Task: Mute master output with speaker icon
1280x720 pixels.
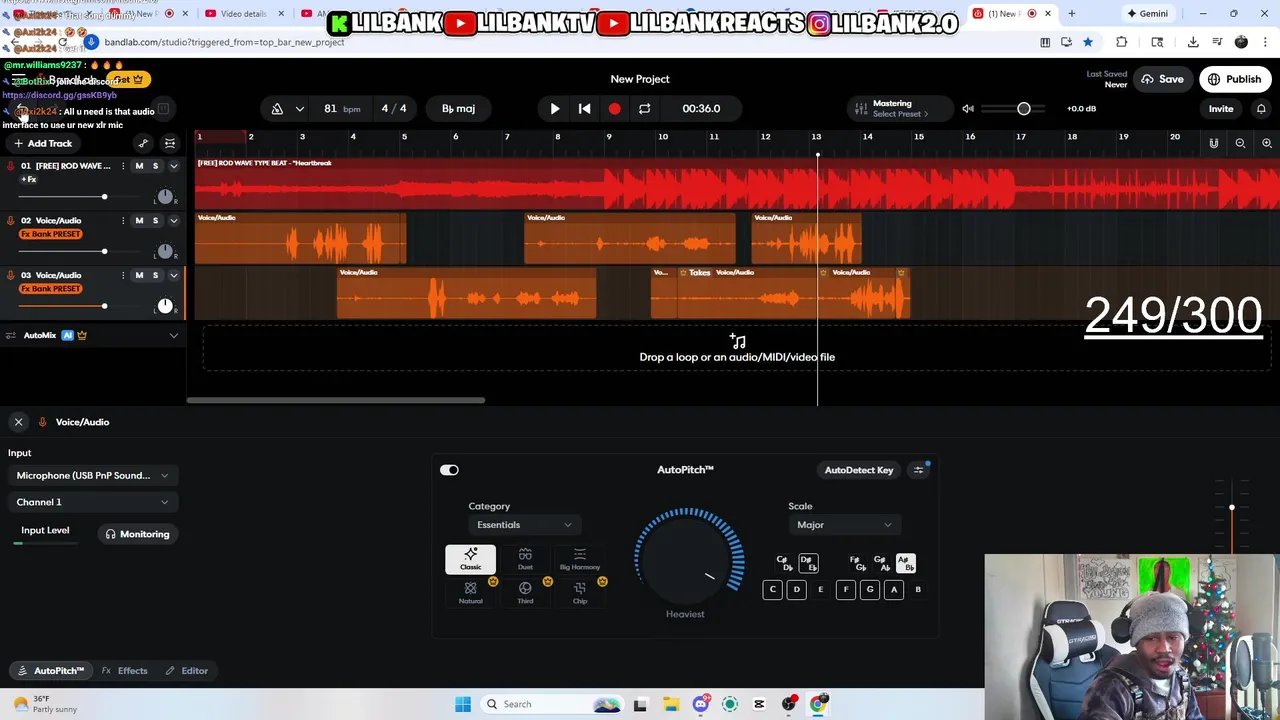Action: [968, 108]
